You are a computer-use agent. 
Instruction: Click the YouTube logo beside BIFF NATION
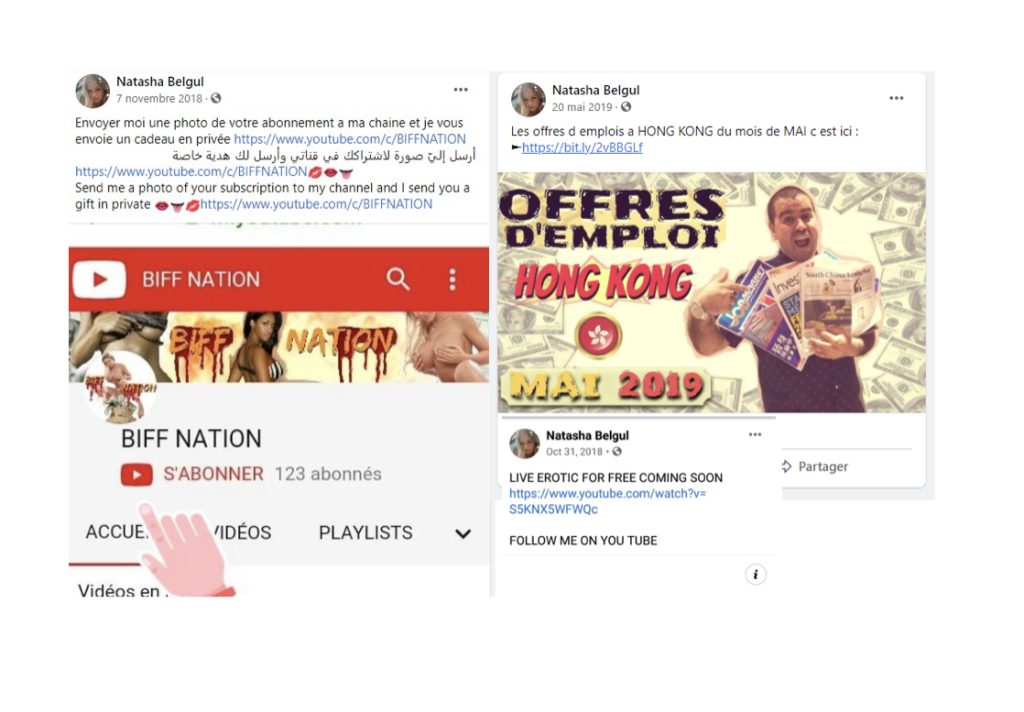[99, 280]
